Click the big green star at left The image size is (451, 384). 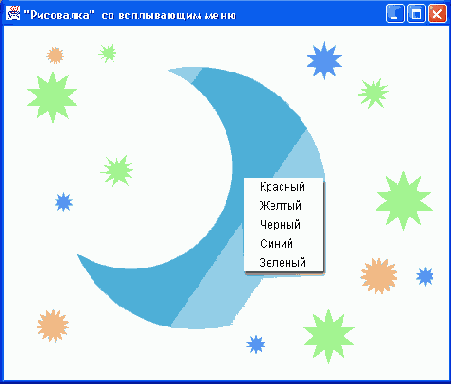(x=52, y=97)
